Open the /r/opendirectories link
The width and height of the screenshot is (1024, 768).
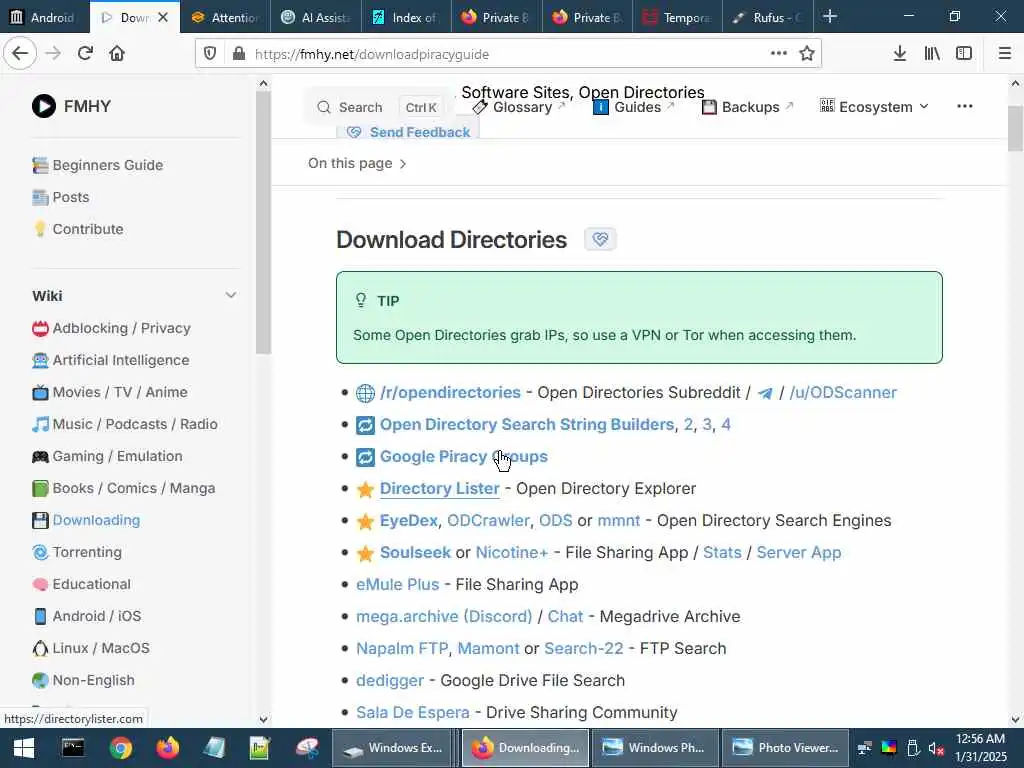[x=450, y=392]
